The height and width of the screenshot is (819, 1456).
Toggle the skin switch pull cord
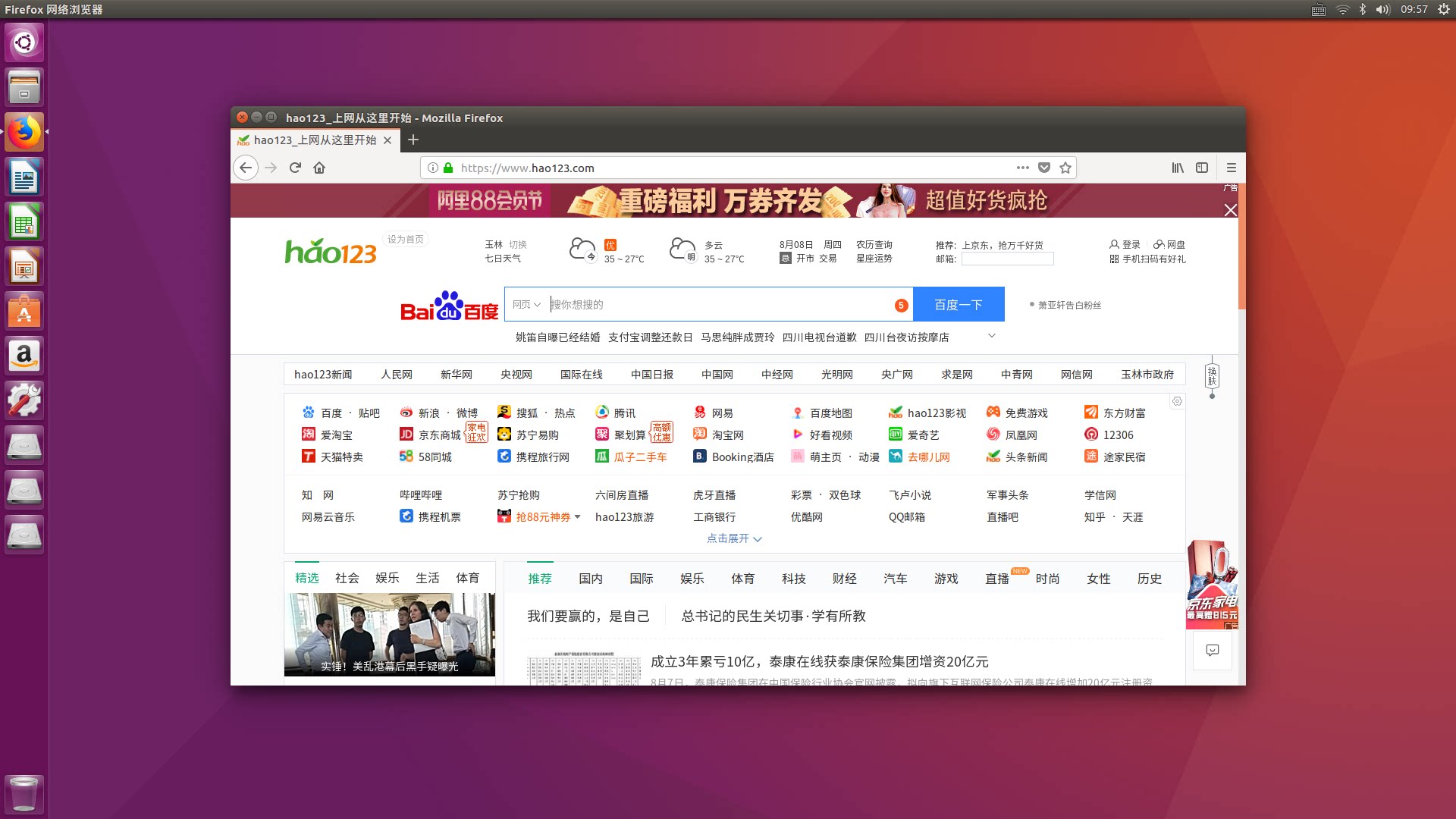(1212, 377)
